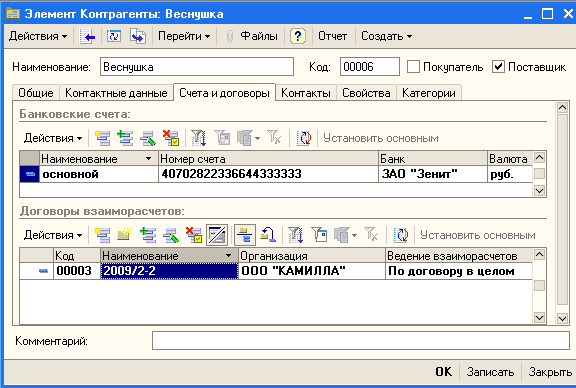Refresh bank accounts list icon
Viewport: 576px width, 388px height.
pos(304,138)
